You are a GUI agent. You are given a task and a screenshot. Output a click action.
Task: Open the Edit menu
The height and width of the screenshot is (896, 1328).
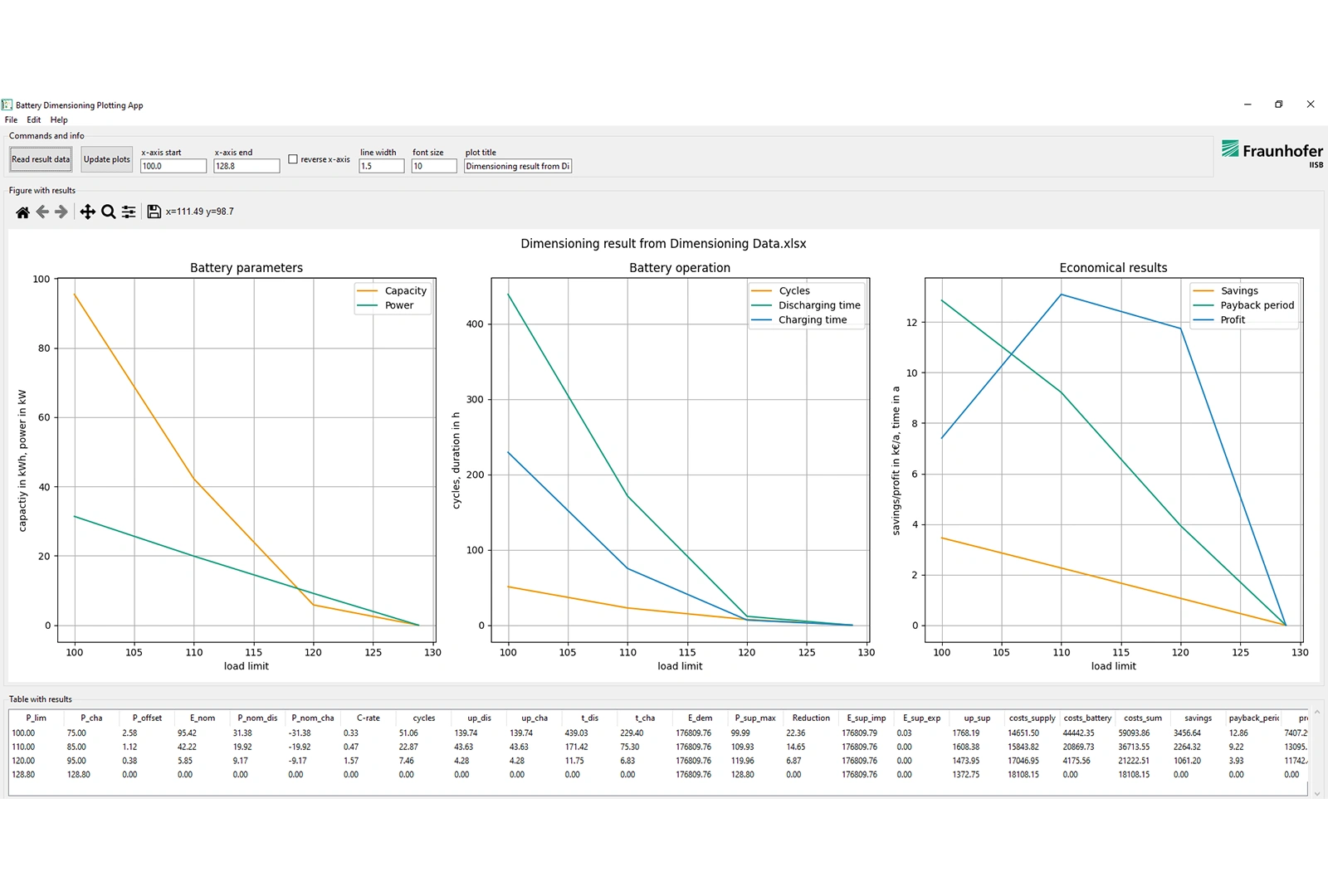click(x=34, y=120)
